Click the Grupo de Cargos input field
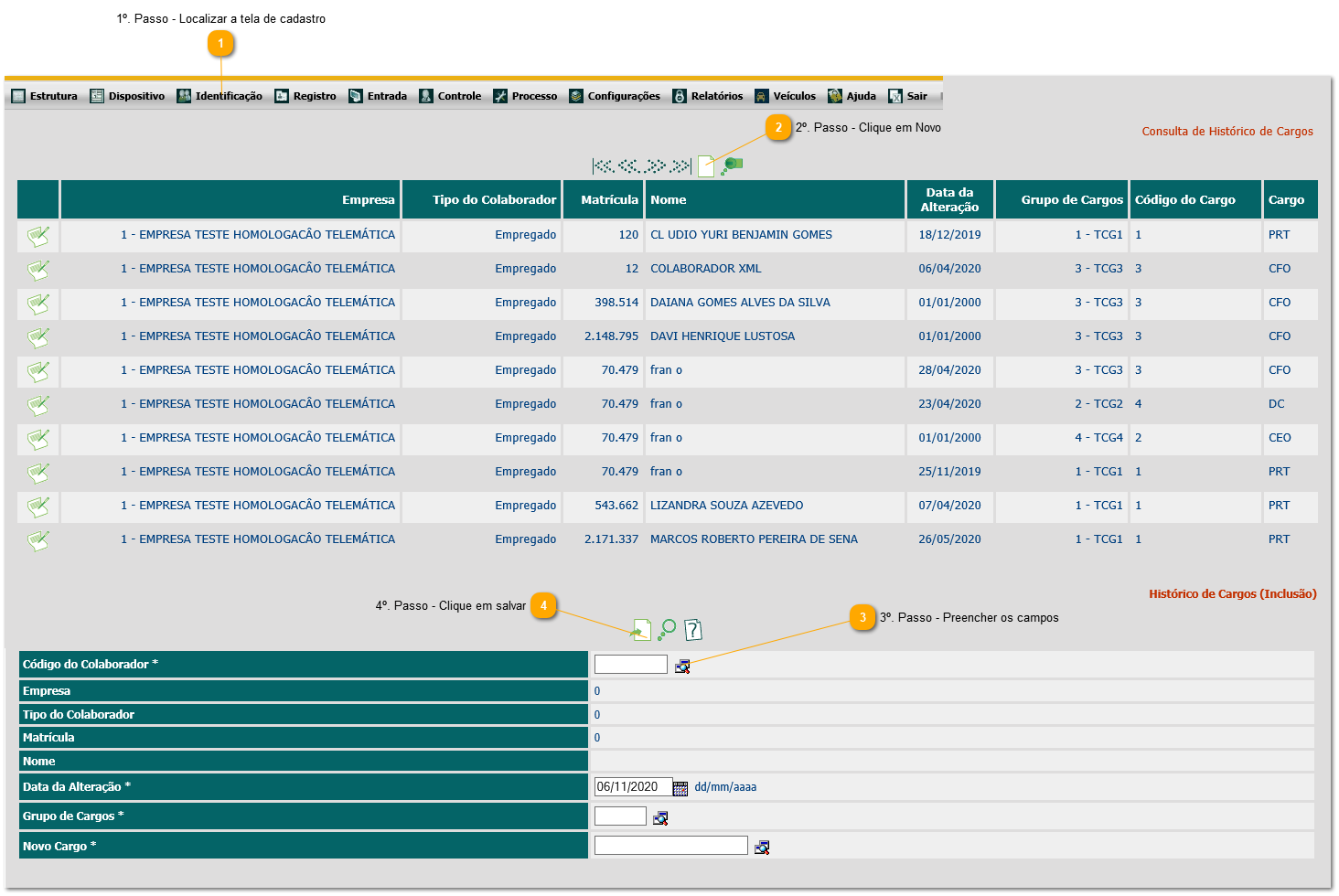Viewport: 1339px width, 896px height. [x=620, y=816]
